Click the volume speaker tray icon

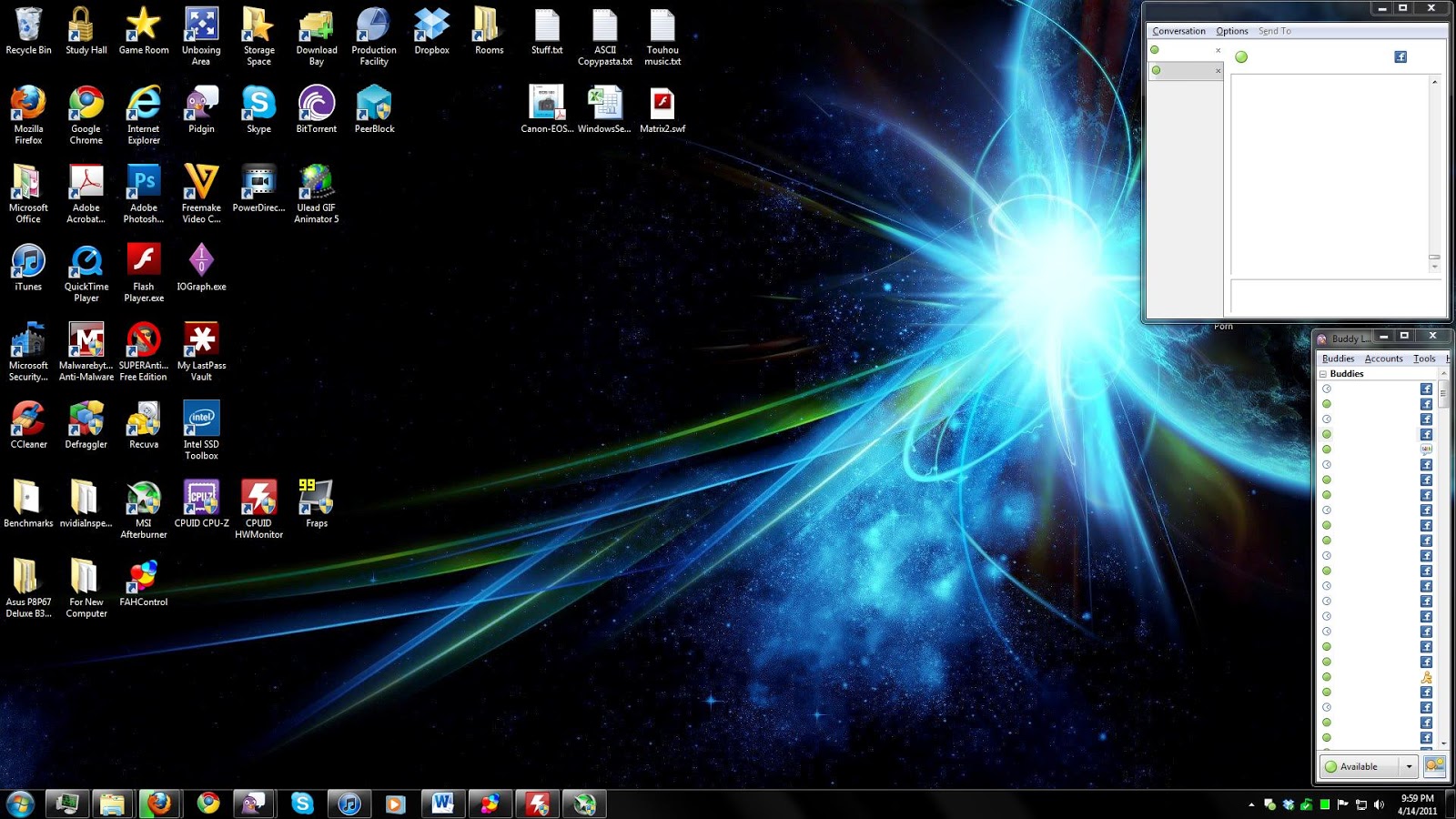click(1379, 804)
